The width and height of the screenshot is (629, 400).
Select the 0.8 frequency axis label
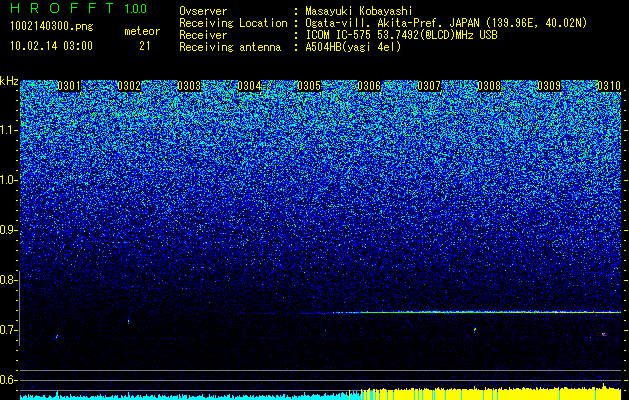tap(8, 280)
